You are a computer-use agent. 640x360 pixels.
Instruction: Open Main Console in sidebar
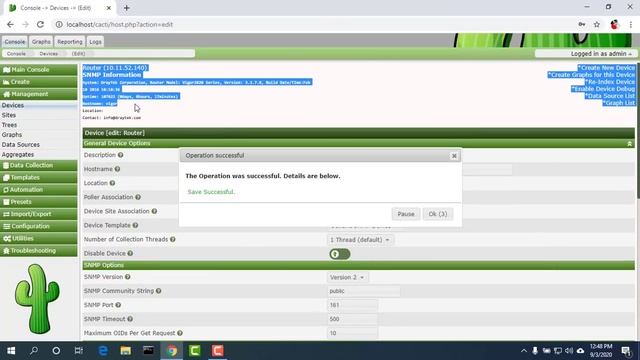39,70
